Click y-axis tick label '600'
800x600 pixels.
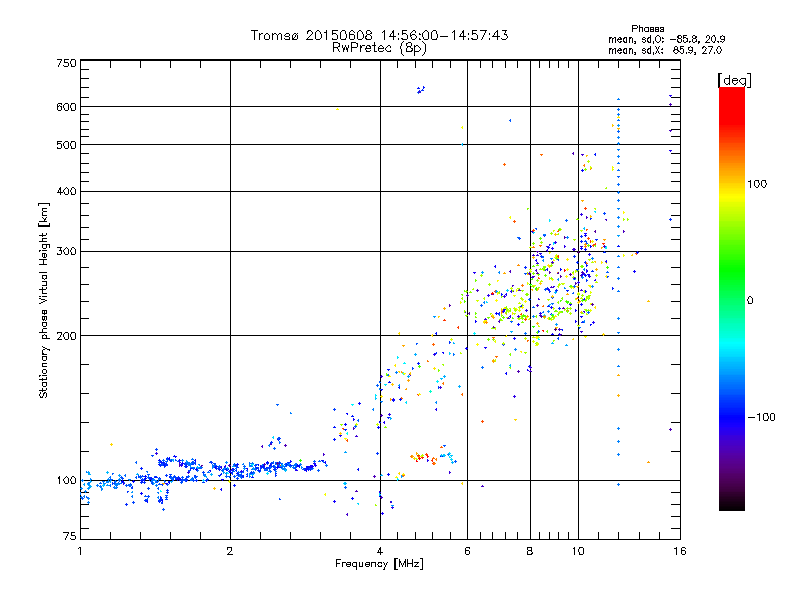point(66,107)
